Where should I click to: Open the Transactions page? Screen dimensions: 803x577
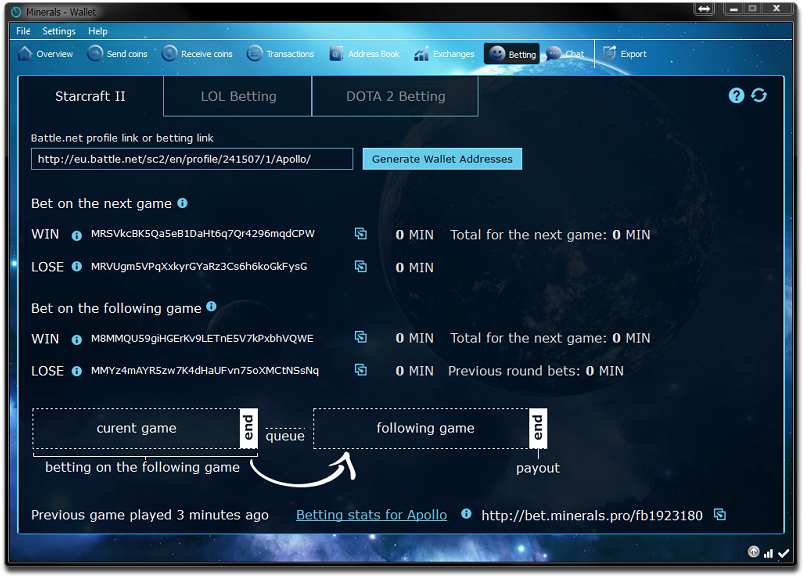pyautogui.click(x=280, y=54)
